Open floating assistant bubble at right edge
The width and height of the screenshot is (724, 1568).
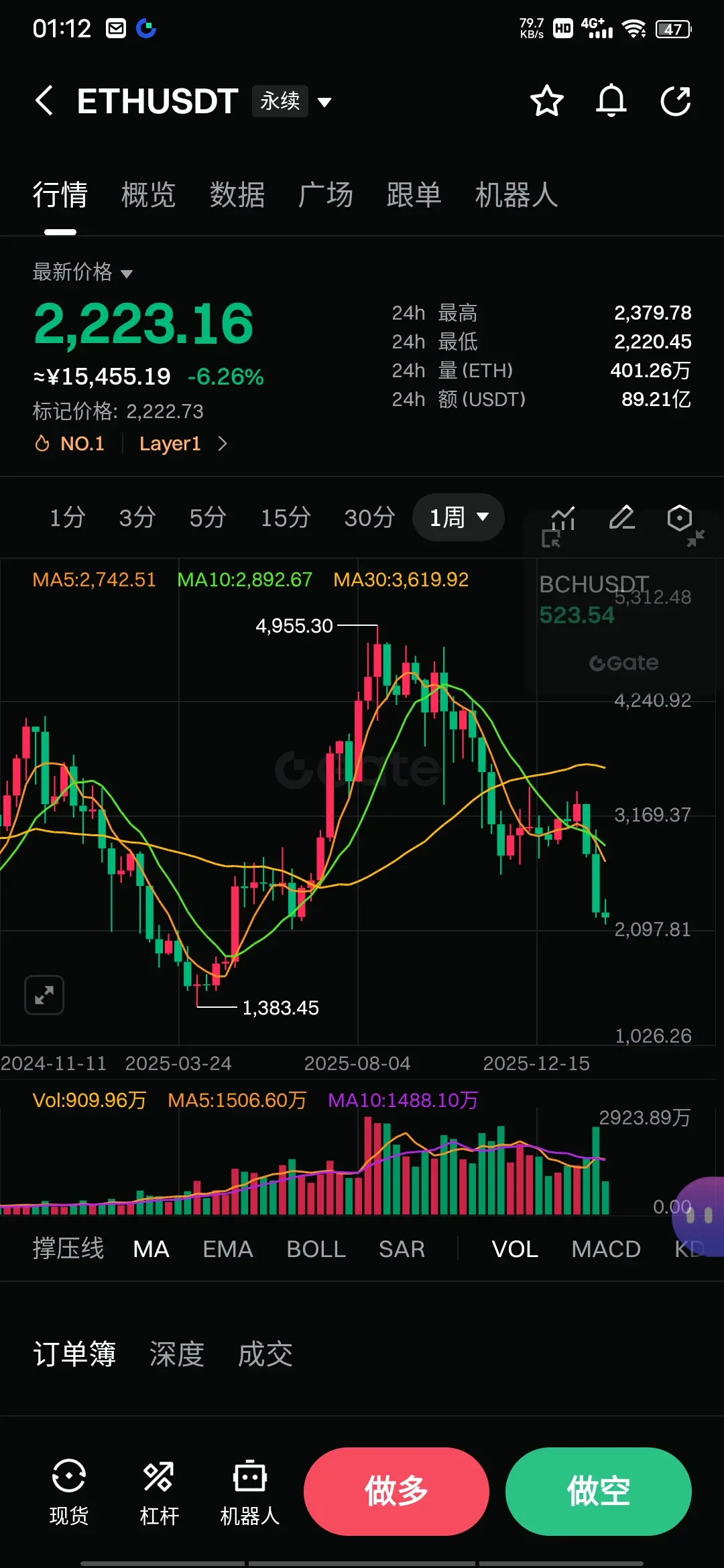point(700,1216)
